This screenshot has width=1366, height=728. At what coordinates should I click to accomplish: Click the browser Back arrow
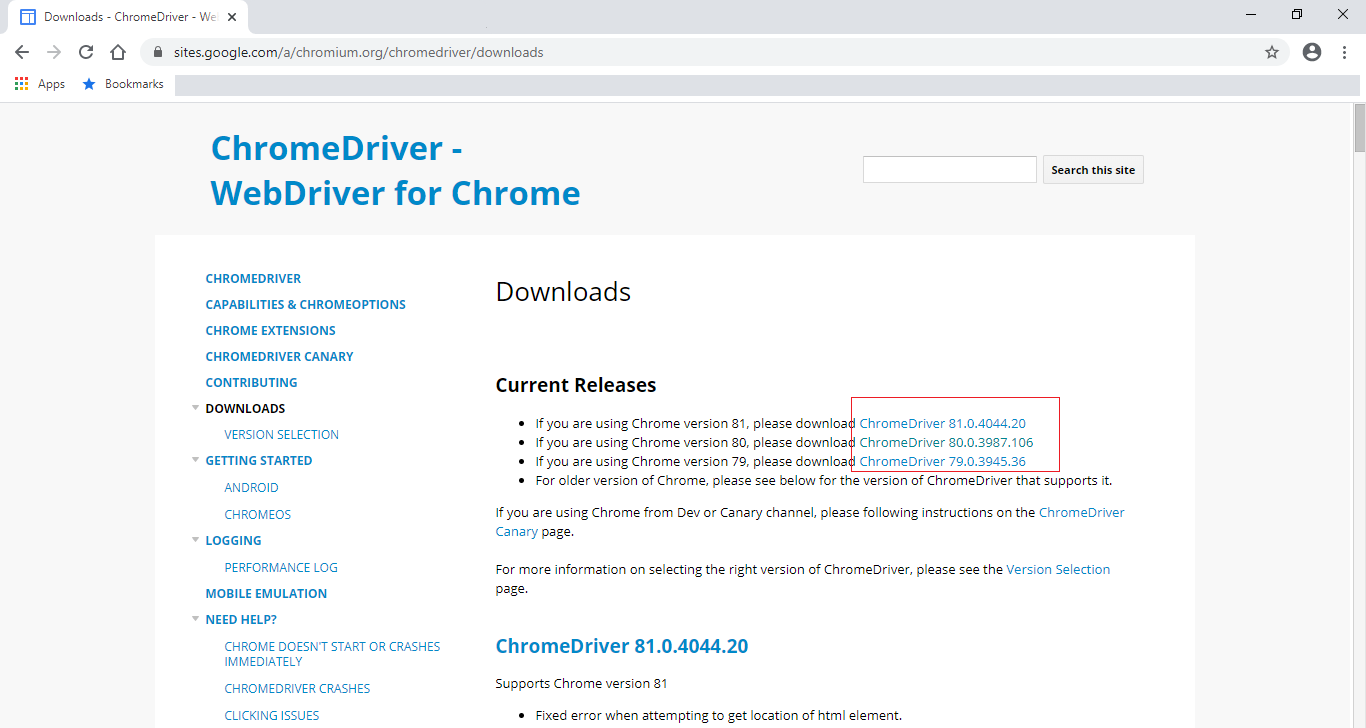pyautogui.click(x=22, y=52)
